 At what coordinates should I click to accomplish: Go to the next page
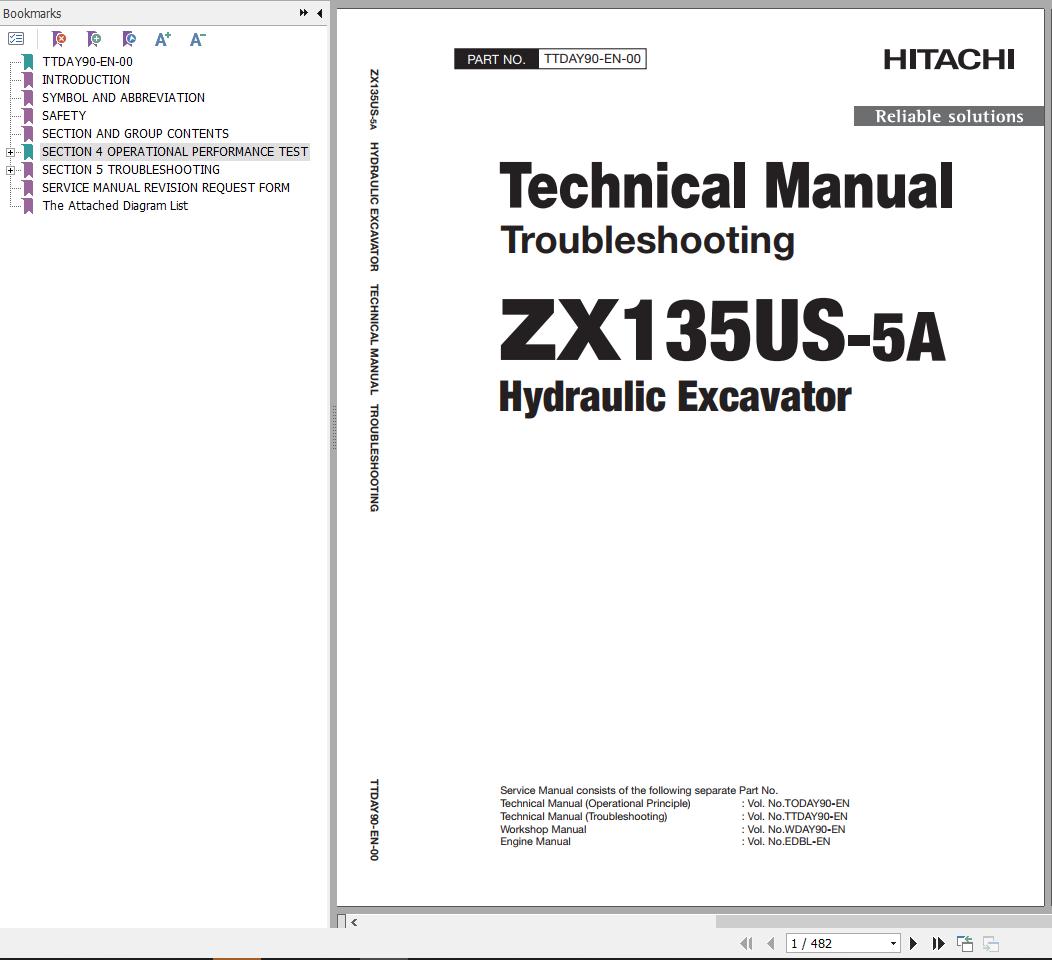[x=913, y=943]
